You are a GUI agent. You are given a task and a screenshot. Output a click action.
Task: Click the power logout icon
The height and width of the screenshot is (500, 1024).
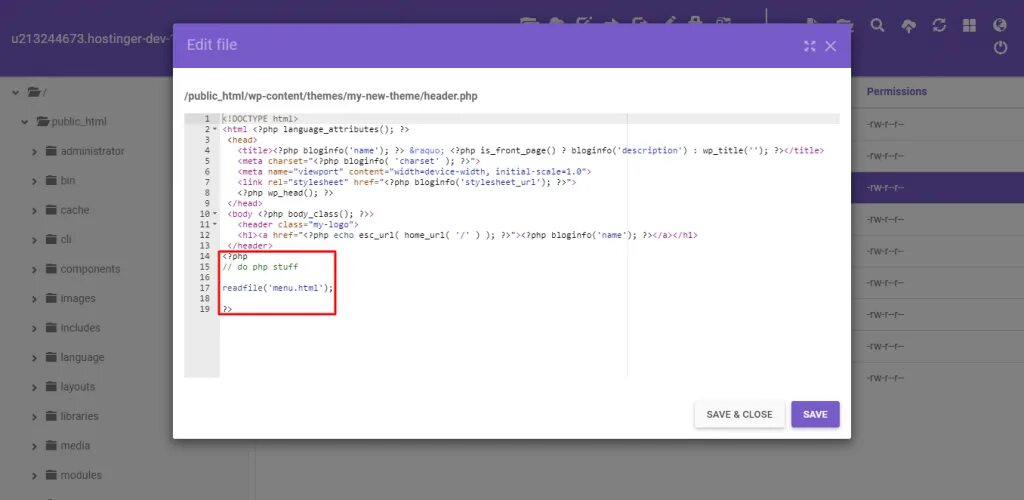[1000, 48]
